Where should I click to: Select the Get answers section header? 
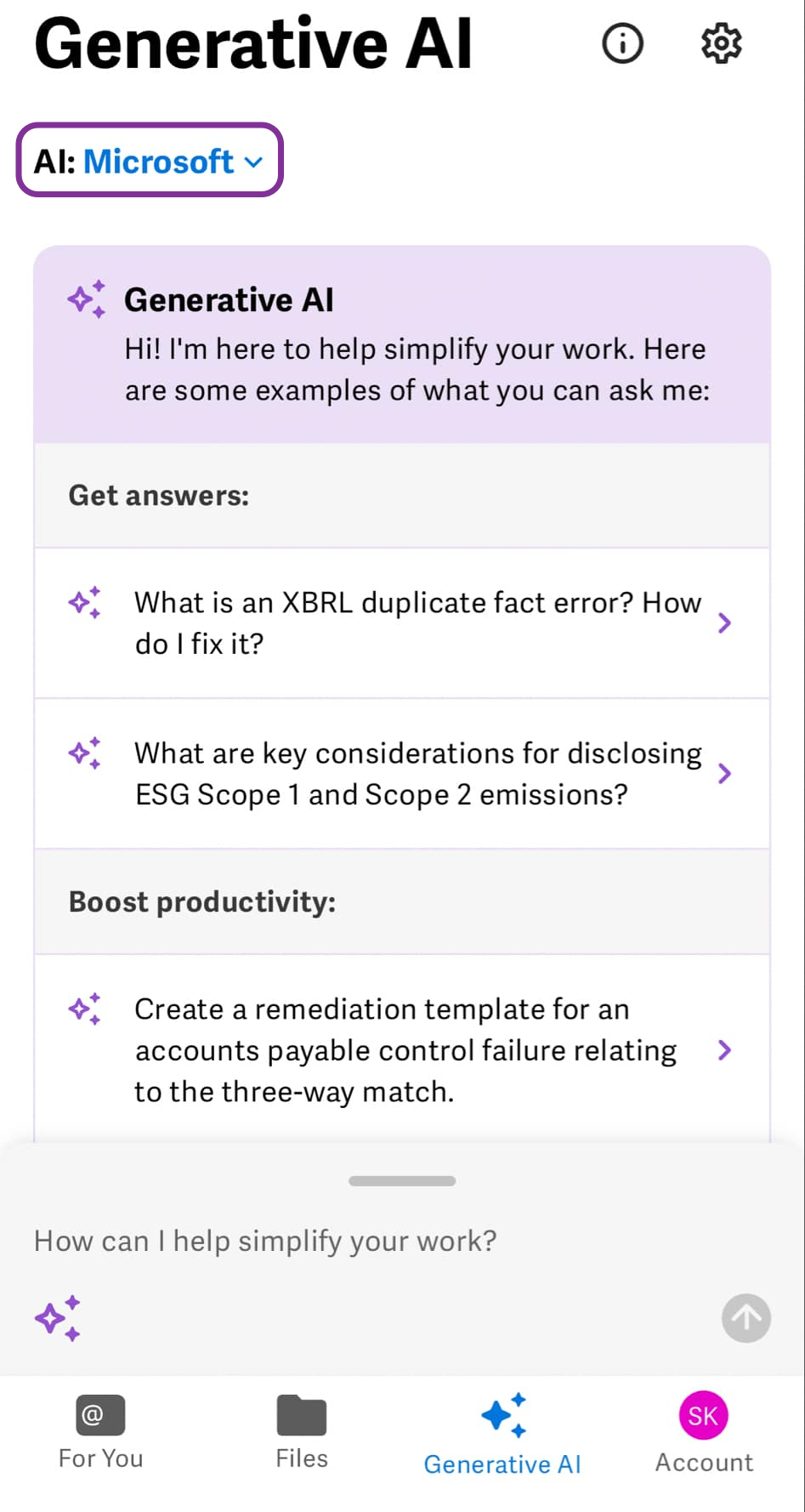click(158, 495)
